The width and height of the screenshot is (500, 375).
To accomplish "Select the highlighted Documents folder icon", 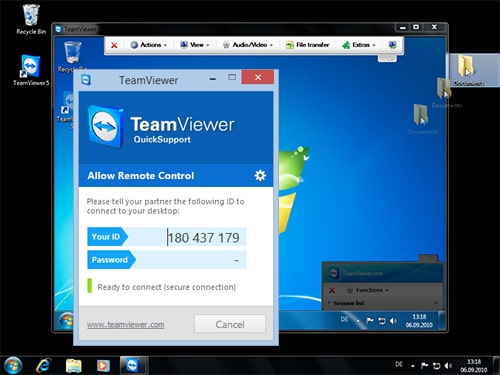I will point(468,70).
